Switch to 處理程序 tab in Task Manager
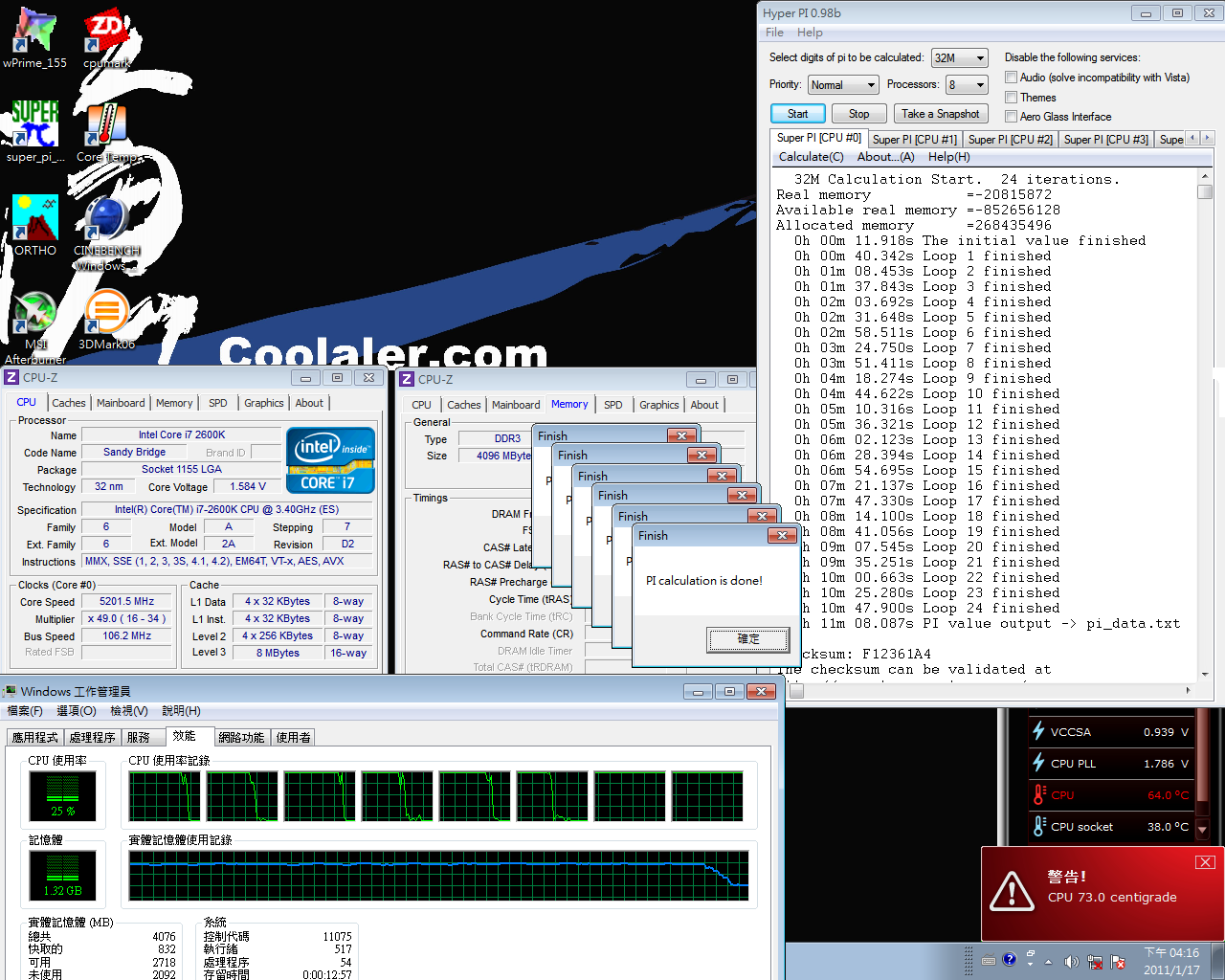The image size is (1225, 980). (93, 738)
